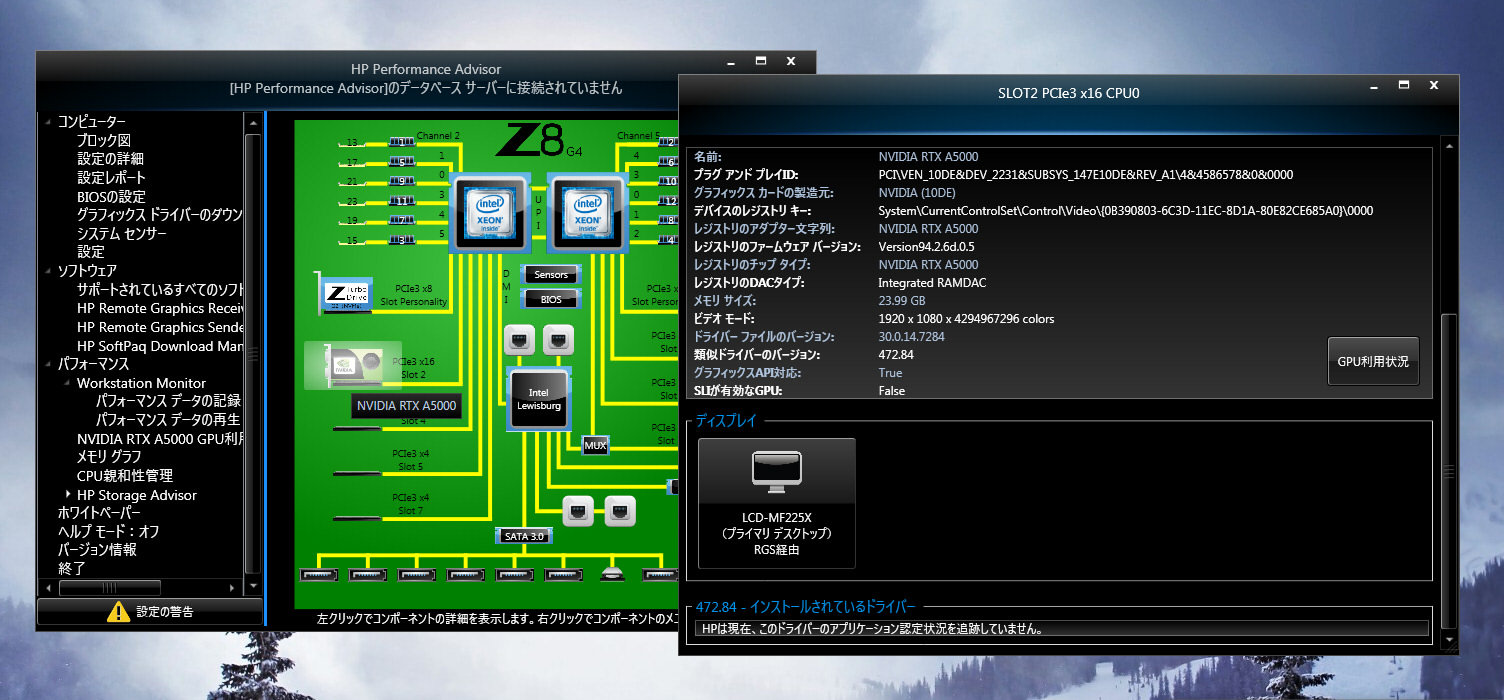The width and height of the screenshot is (1504, 700).
Task: Select the SATA 3.0 controller label
Action: tap(524, 536)
